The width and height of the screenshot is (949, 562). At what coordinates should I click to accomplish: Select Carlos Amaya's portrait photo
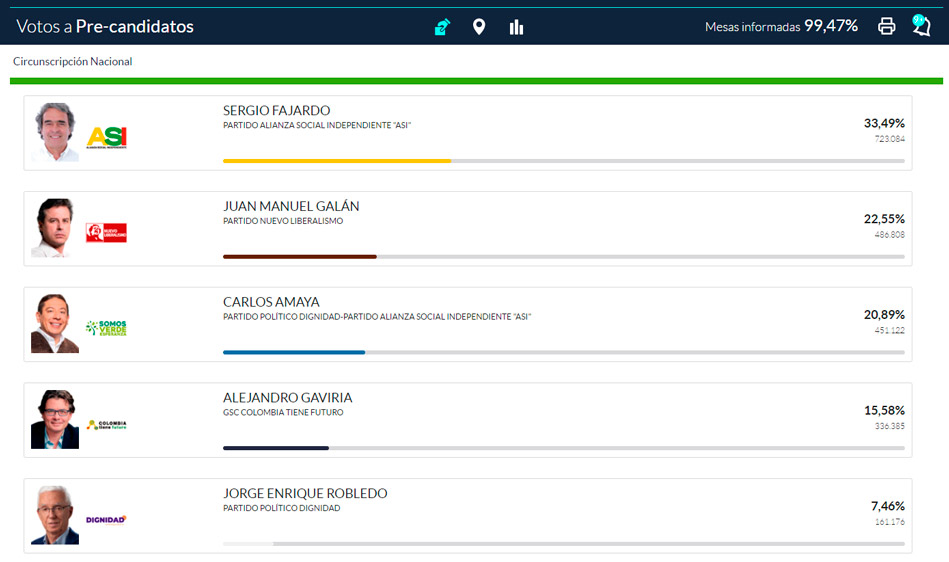pyautogui.click(x=55, y=324)
